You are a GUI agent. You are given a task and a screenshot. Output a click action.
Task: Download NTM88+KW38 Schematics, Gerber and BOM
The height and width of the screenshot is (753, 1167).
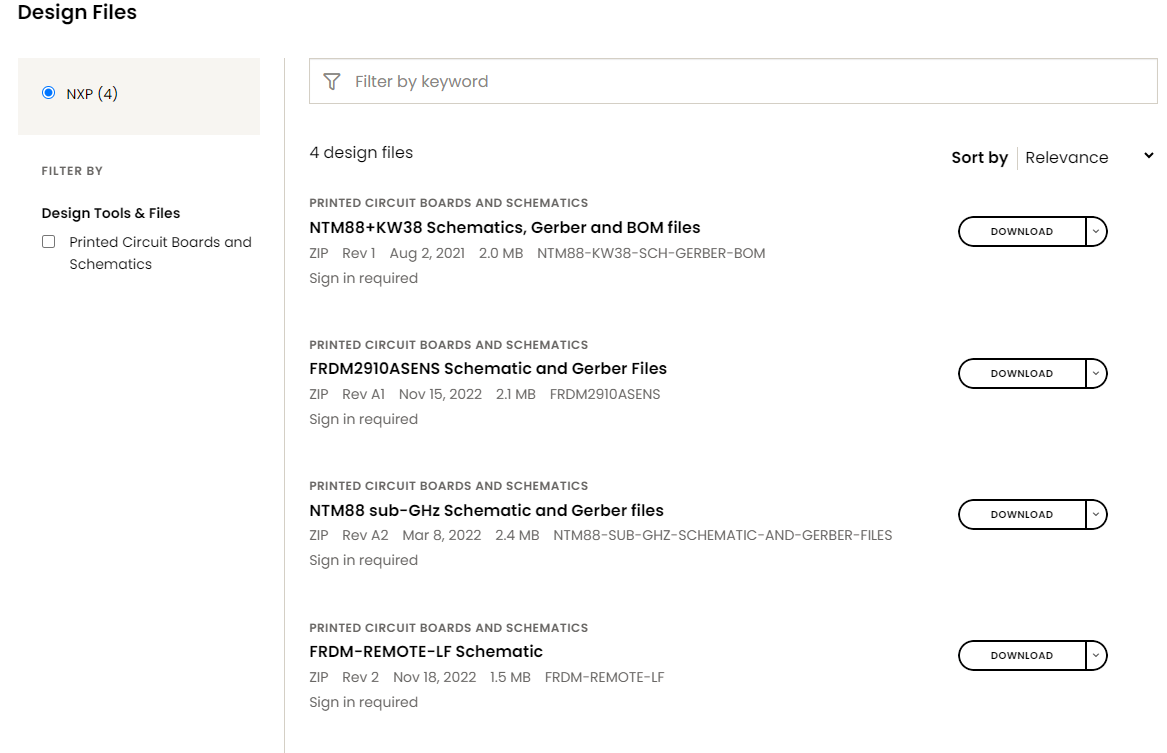tap(1021, 232)
